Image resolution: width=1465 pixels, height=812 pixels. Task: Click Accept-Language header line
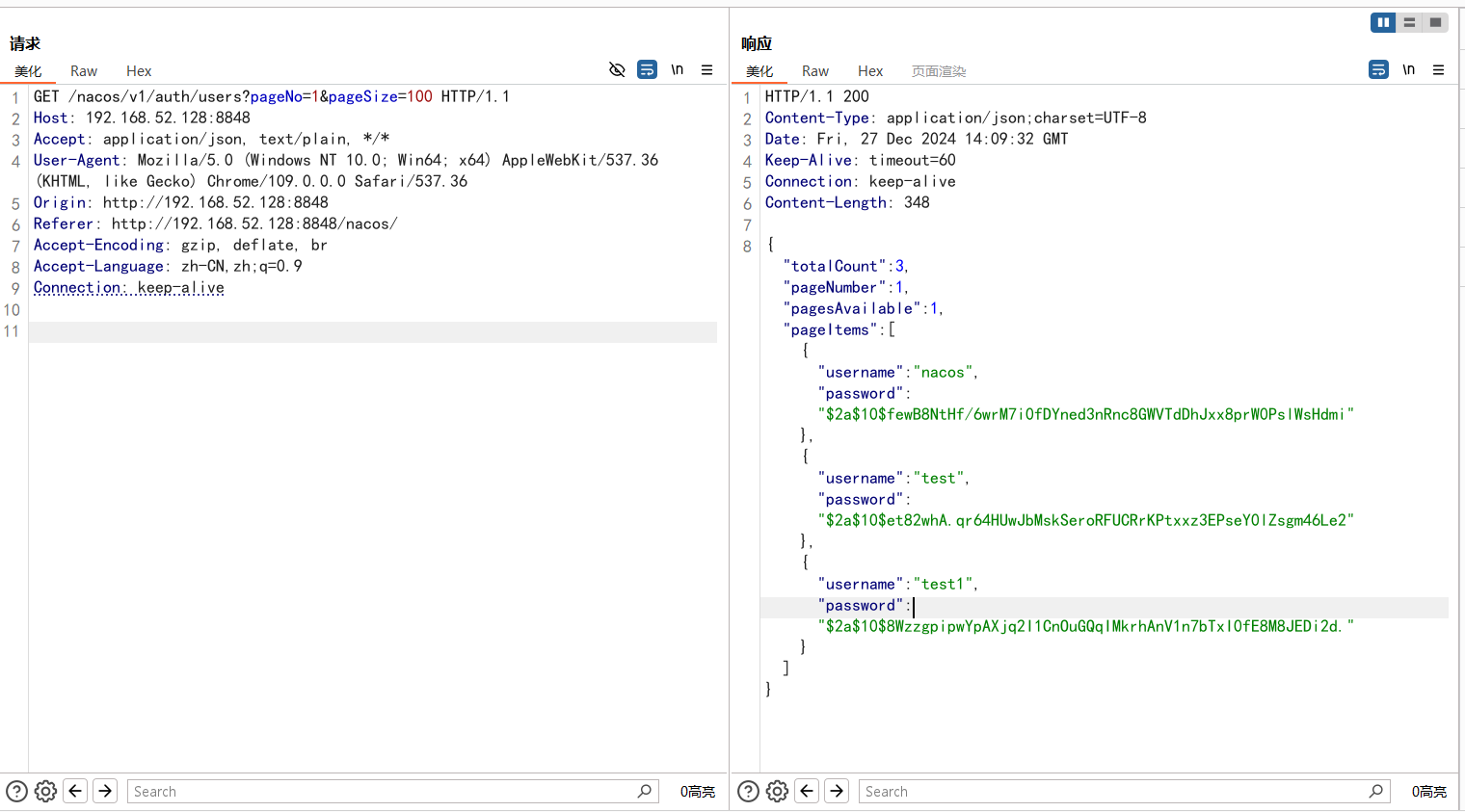coord(168,266)
